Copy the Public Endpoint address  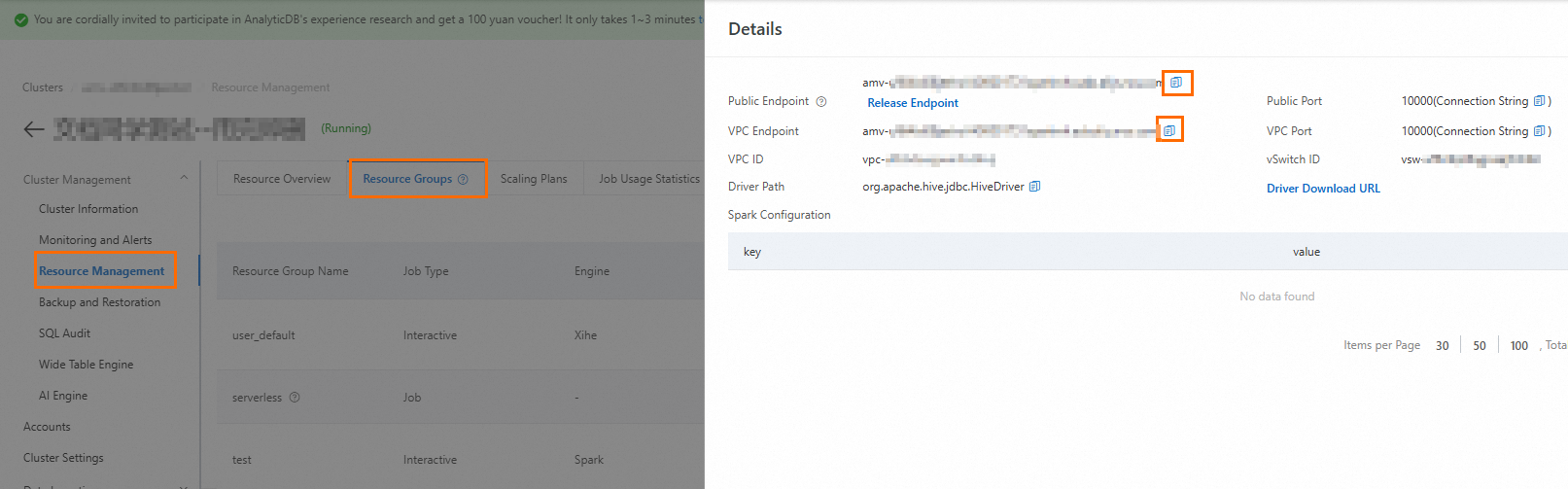[x=1176, y=83]
